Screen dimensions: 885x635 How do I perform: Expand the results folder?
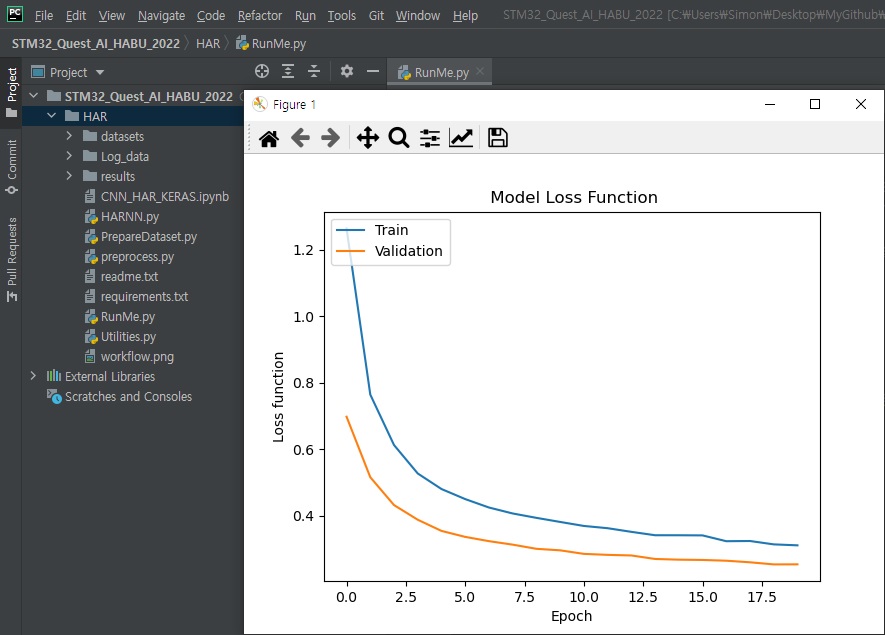click(x=69, y=176)
